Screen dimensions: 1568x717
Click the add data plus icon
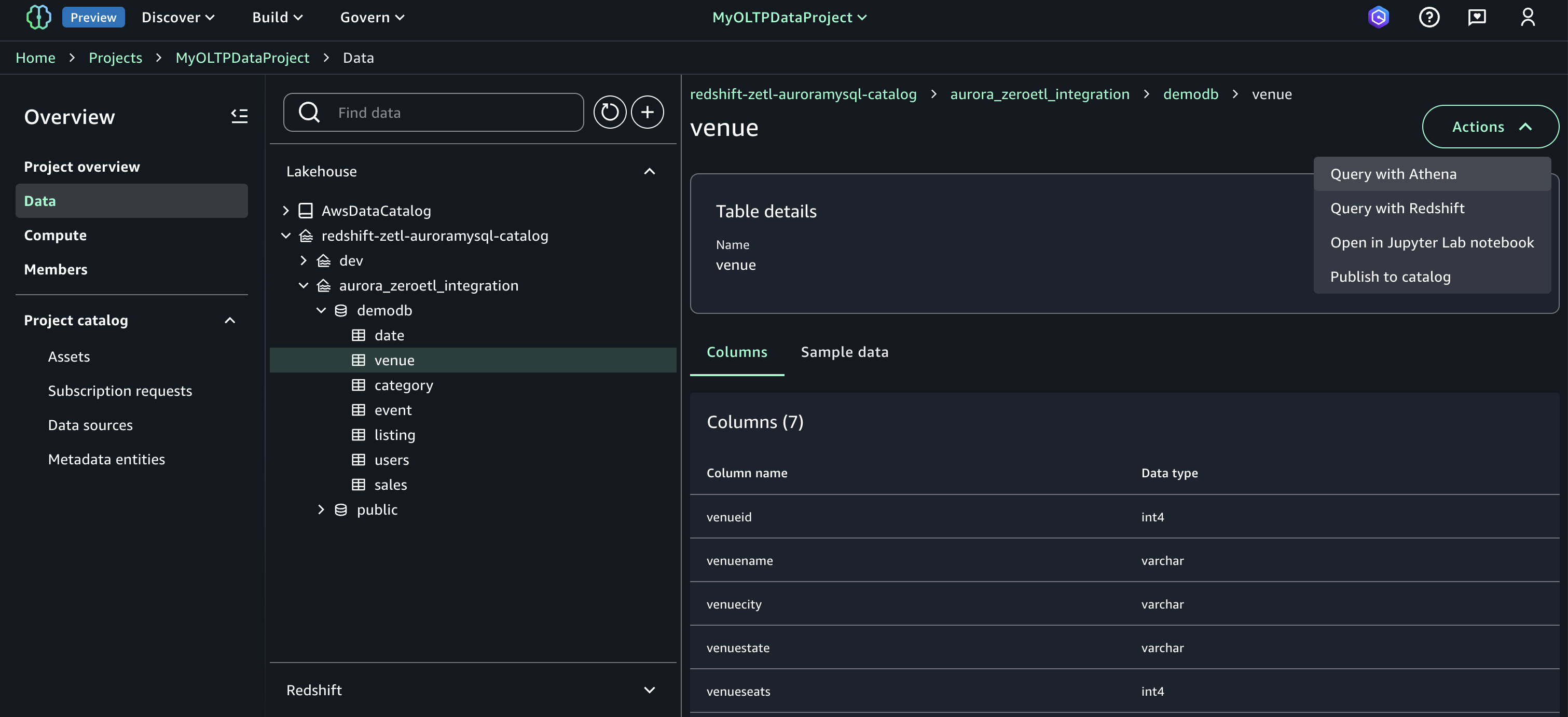(x=647, y=112)
